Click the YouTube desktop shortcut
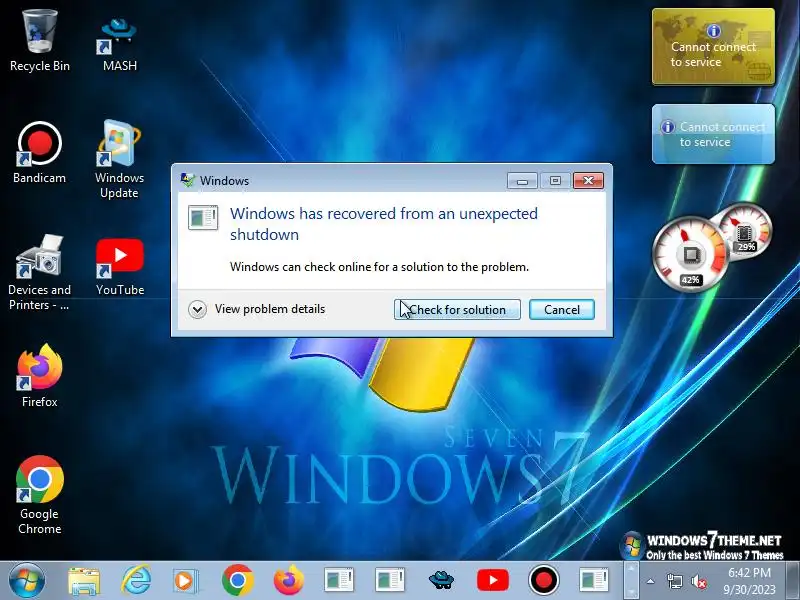This screenshot has height=600, width=800. click(x=120, y=266)
